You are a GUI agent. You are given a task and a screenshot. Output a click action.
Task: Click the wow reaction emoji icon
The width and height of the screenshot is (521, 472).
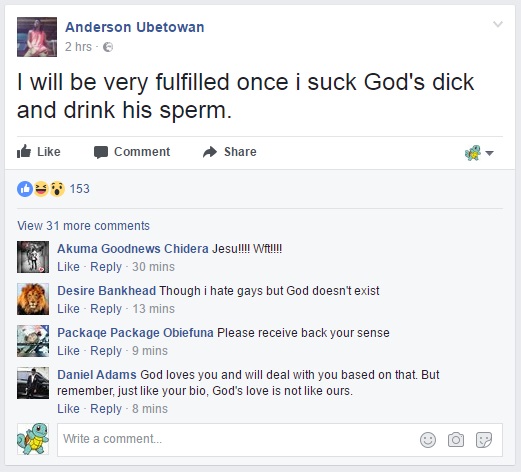pos(57,189)
